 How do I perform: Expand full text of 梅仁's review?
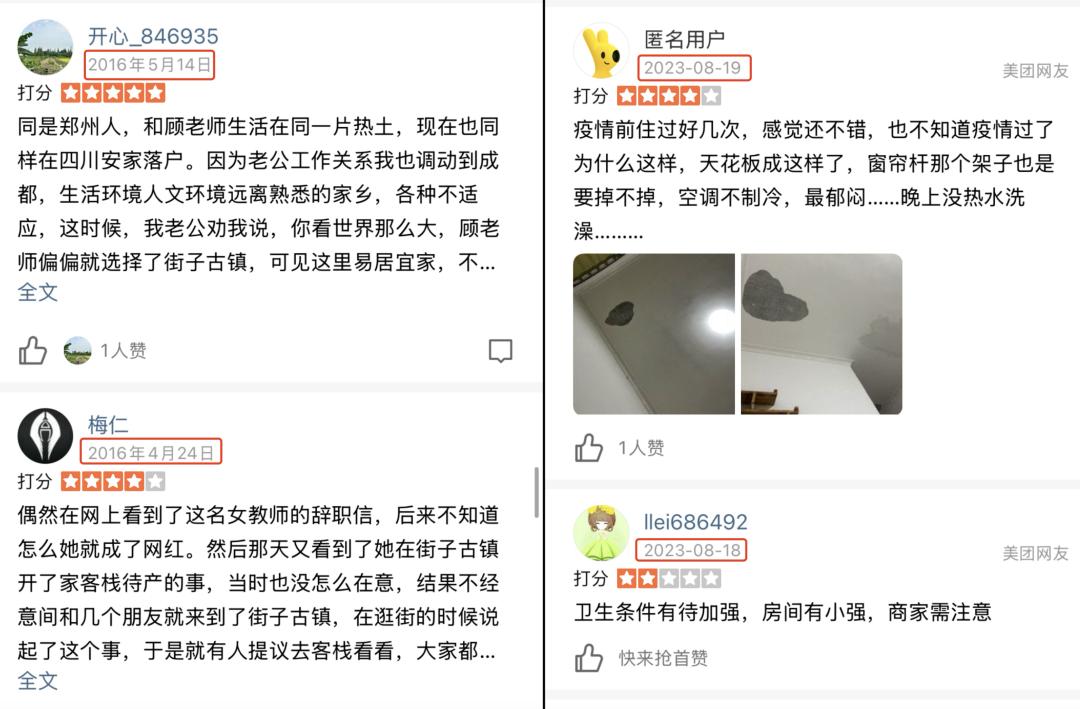point(37,681)
